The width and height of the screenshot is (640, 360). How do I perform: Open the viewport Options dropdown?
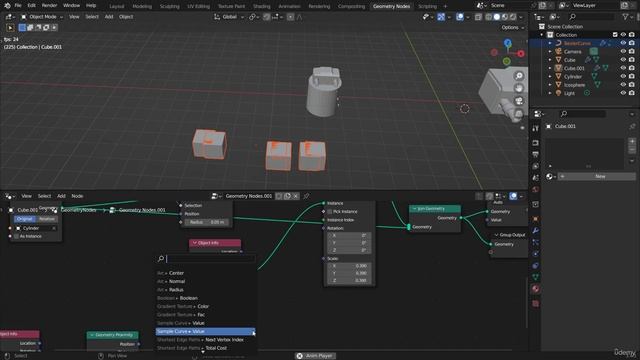513,27
